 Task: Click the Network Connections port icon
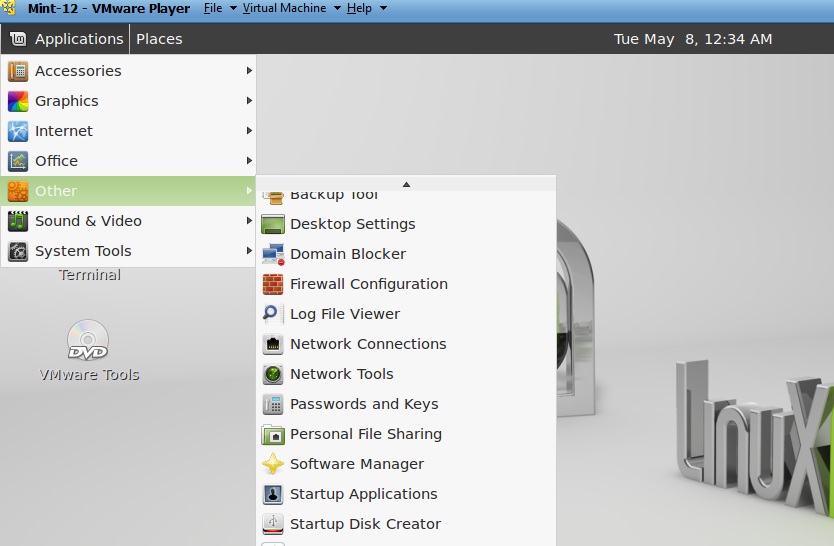pos(273,345)
